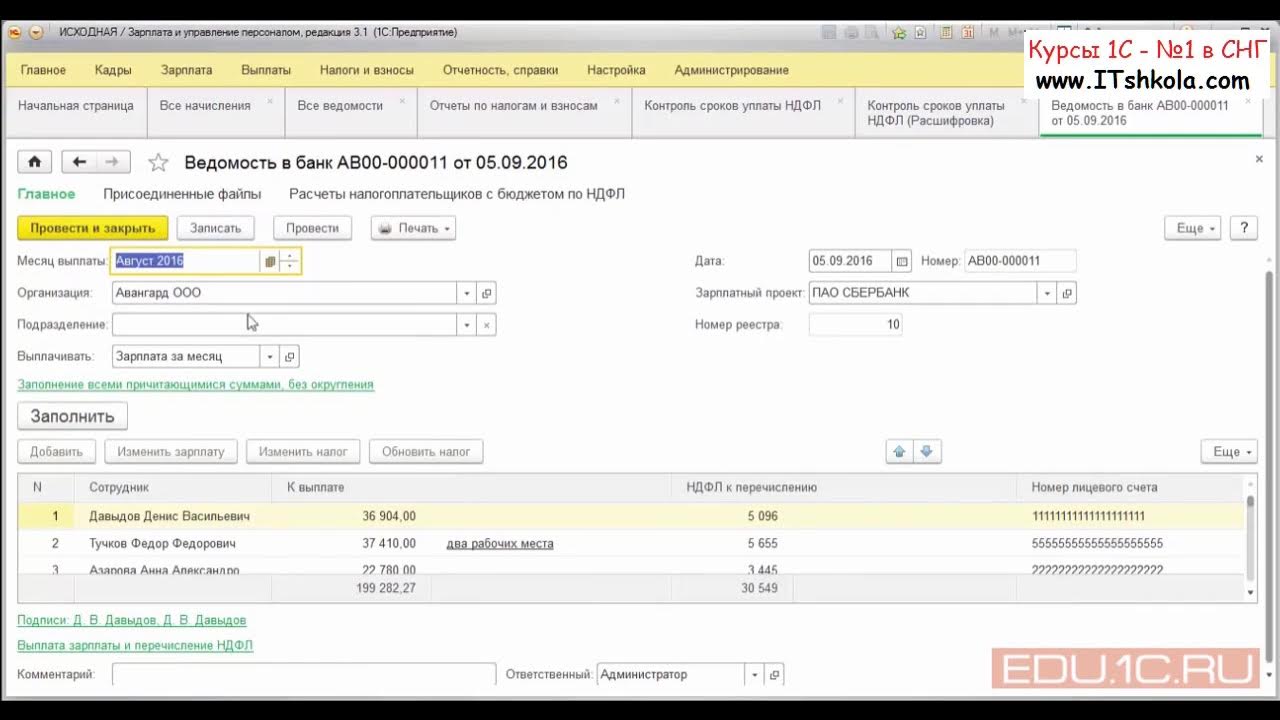Image resolution: width=1280 pixels, height=720 pixels.
Task: Click the Записать button
Action: 216,228
